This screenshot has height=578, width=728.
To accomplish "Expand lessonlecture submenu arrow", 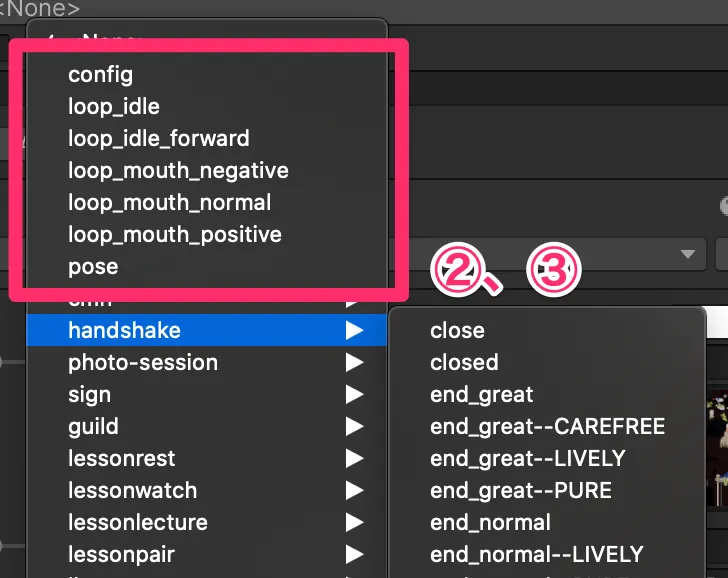I will click(x=354, y=522).
